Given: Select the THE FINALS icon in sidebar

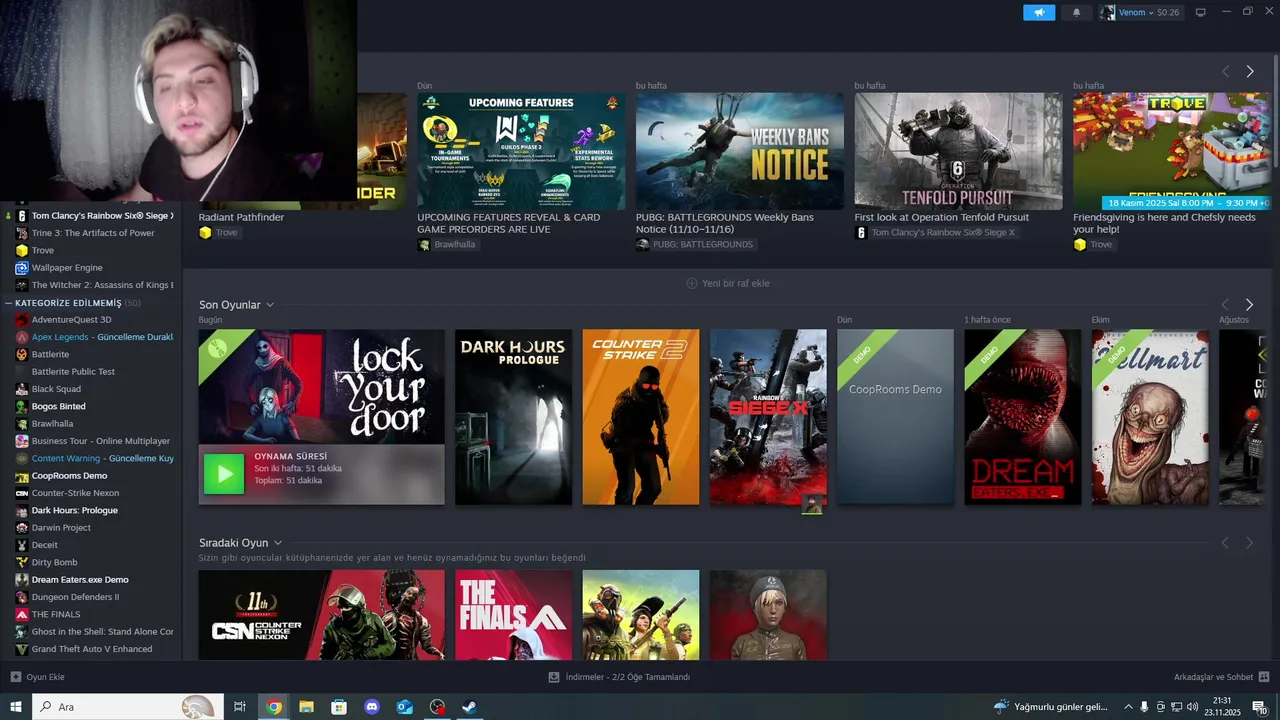Looking at the screenshot, I should coord(21,614).
